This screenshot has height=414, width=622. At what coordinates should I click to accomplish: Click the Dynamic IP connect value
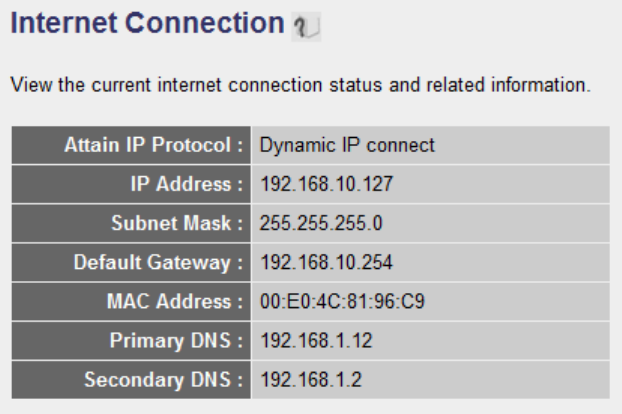tap(346, 146)
